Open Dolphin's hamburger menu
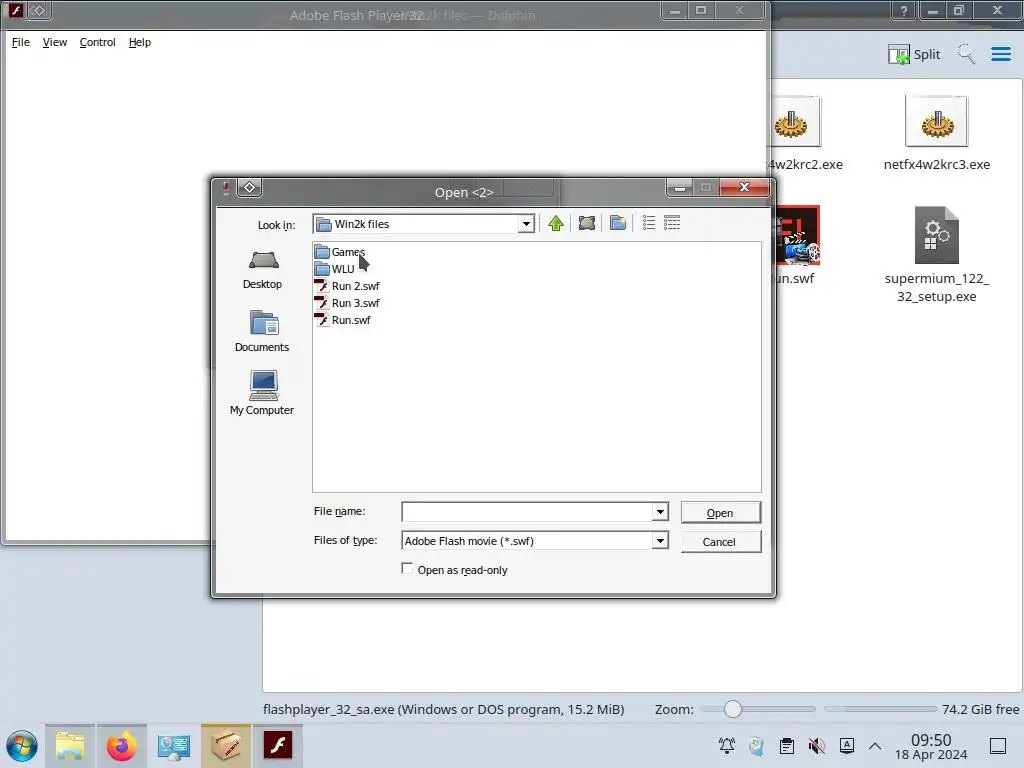 click(1000, 54)
